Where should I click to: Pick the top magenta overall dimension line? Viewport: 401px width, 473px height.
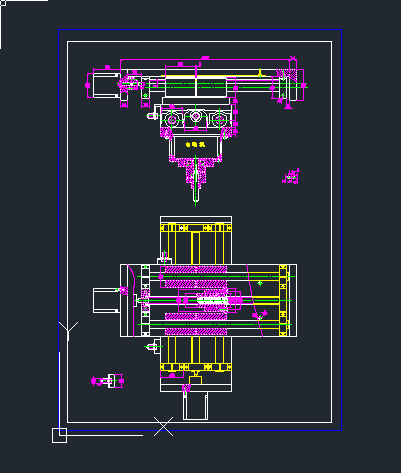coord(204,60)
